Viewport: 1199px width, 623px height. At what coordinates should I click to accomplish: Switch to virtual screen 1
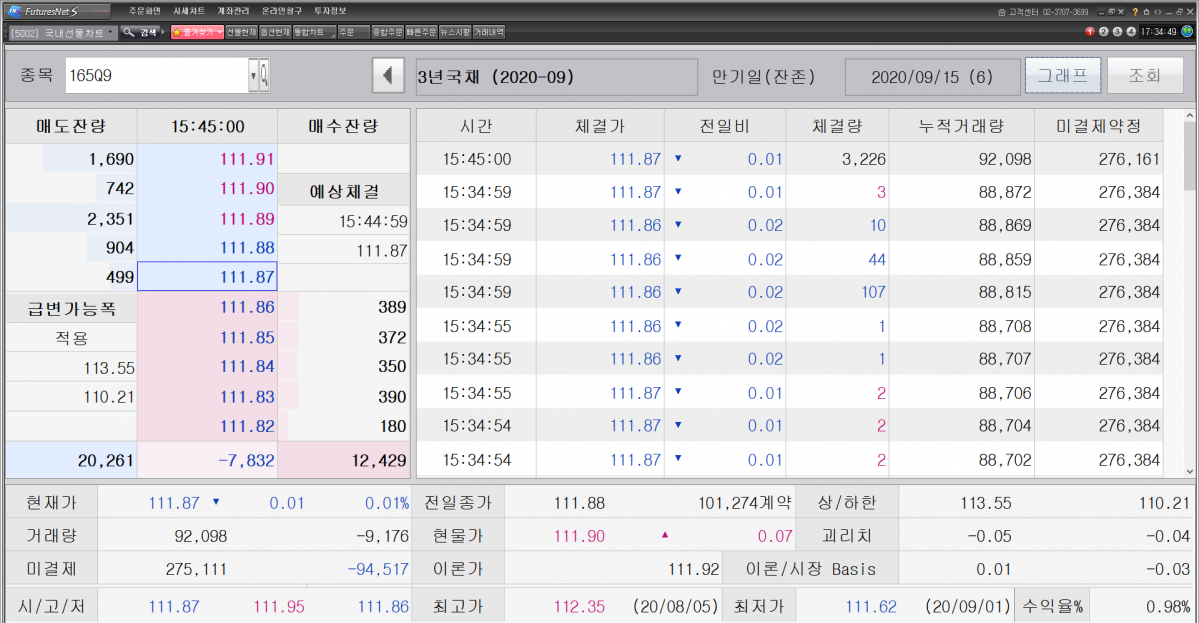(x=1090, y=32)
